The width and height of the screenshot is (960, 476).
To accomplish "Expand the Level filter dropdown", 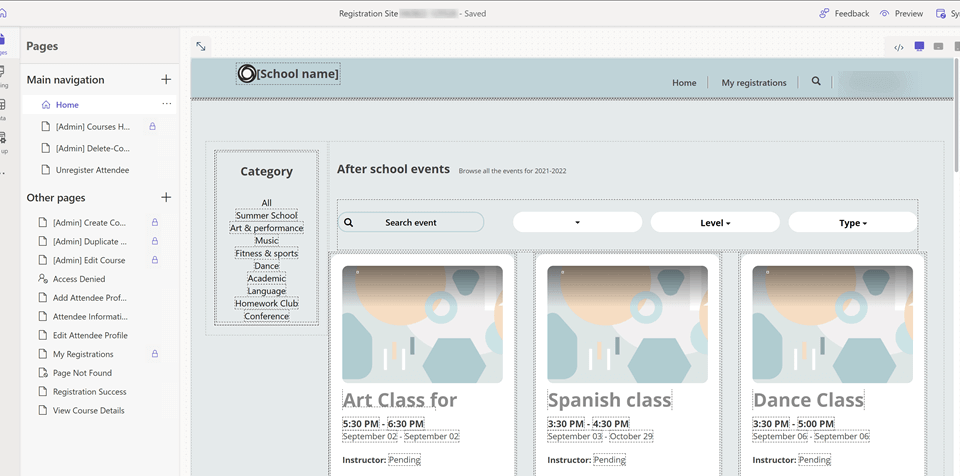I will coord(715,223).
